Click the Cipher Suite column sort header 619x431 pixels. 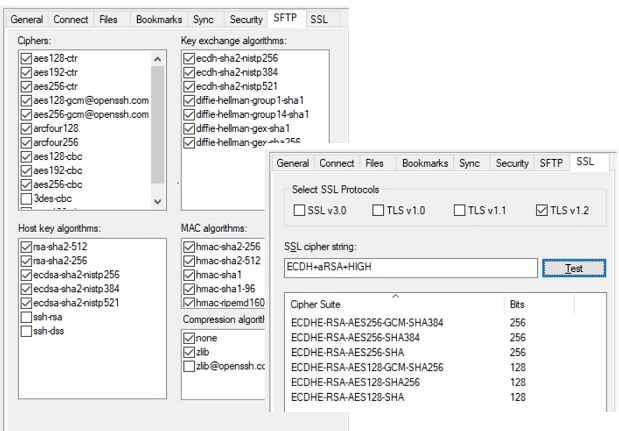point(395,304)
